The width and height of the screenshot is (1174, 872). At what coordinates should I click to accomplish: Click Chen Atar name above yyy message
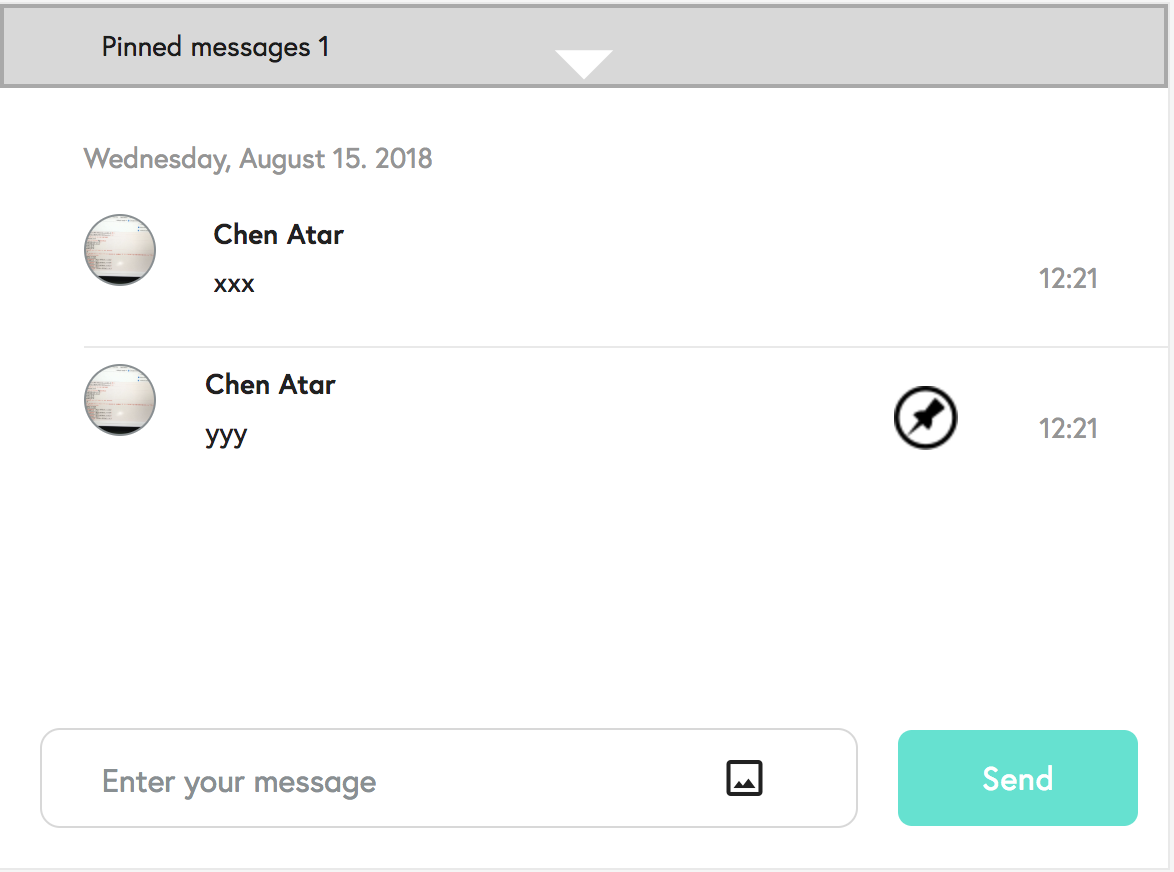(x=270, y=385)
